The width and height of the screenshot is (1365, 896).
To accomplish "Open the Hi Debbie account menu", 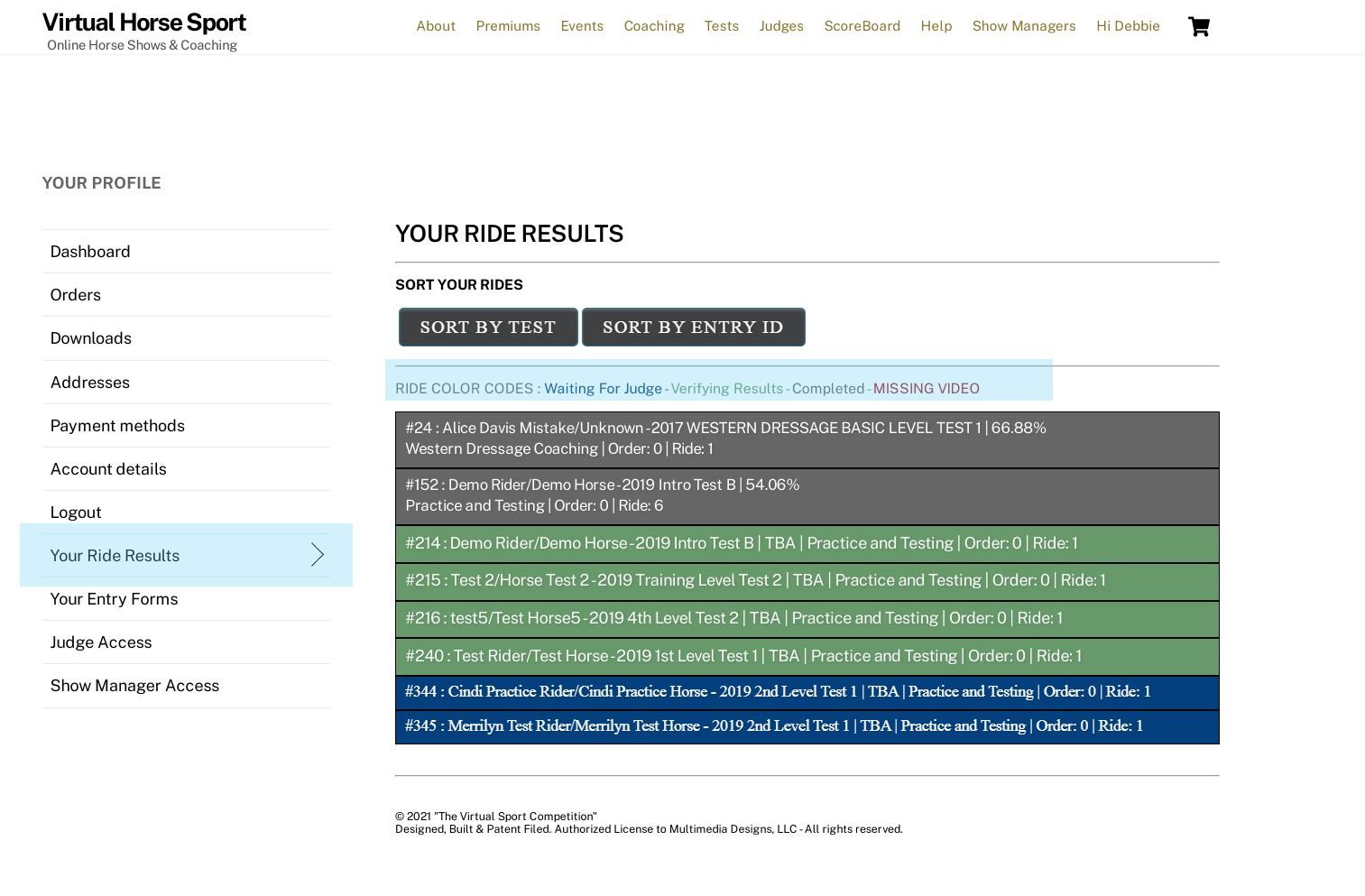I will point(1127,26).
